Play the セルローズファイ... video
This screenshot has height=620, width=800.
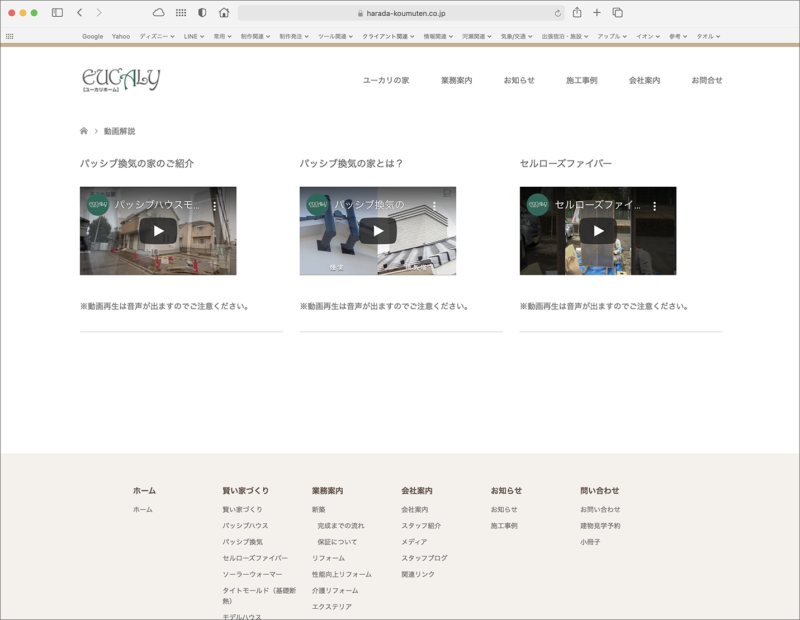tap(598, 231)
